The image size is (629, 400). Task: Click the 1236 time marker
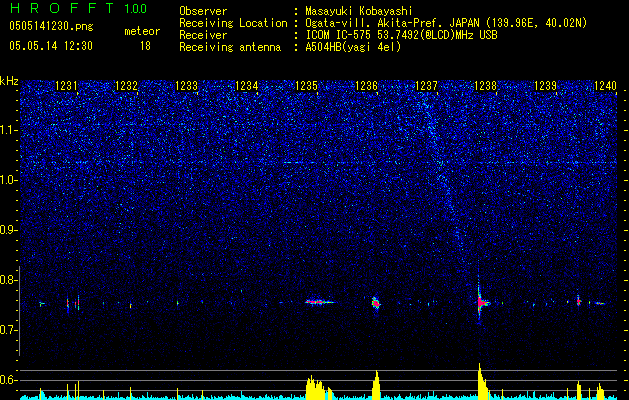tap(366, 86)
